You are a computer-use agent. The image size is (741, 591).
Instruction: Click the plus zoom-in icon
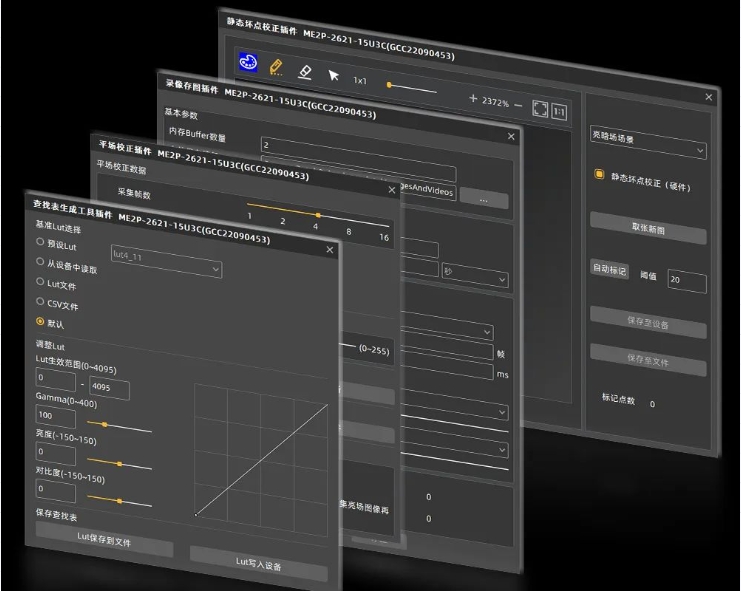[473, 98]
